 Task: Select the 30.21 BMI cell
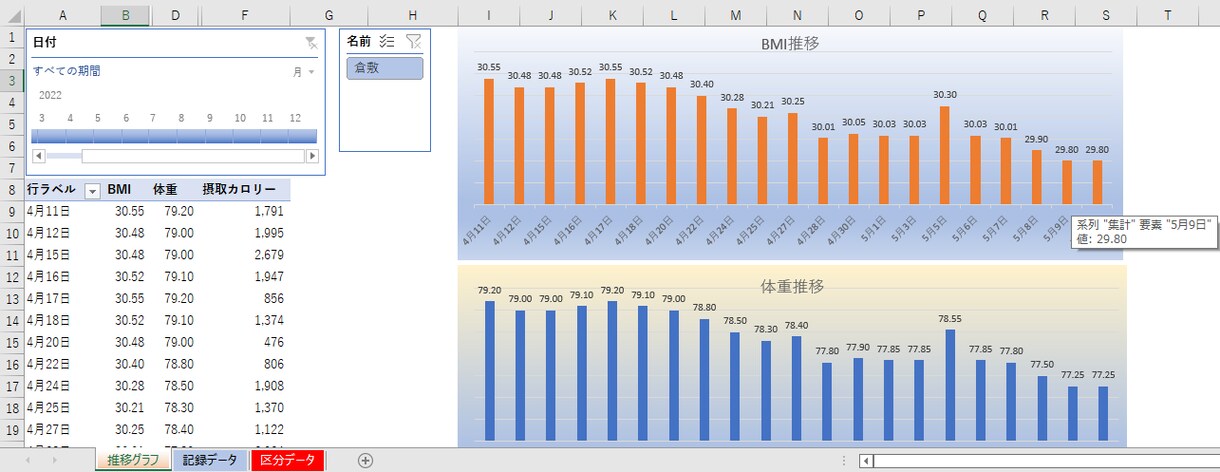pyautogui.click(x=125, y=409)
